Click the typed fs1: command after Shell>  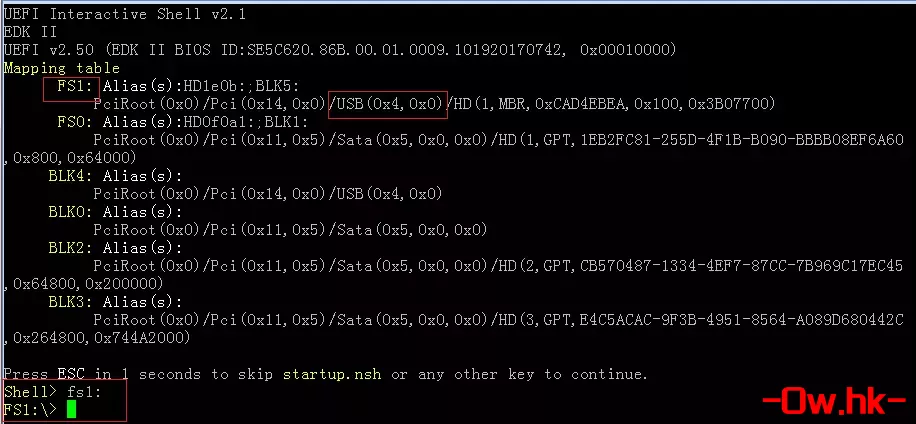point(84,392)
